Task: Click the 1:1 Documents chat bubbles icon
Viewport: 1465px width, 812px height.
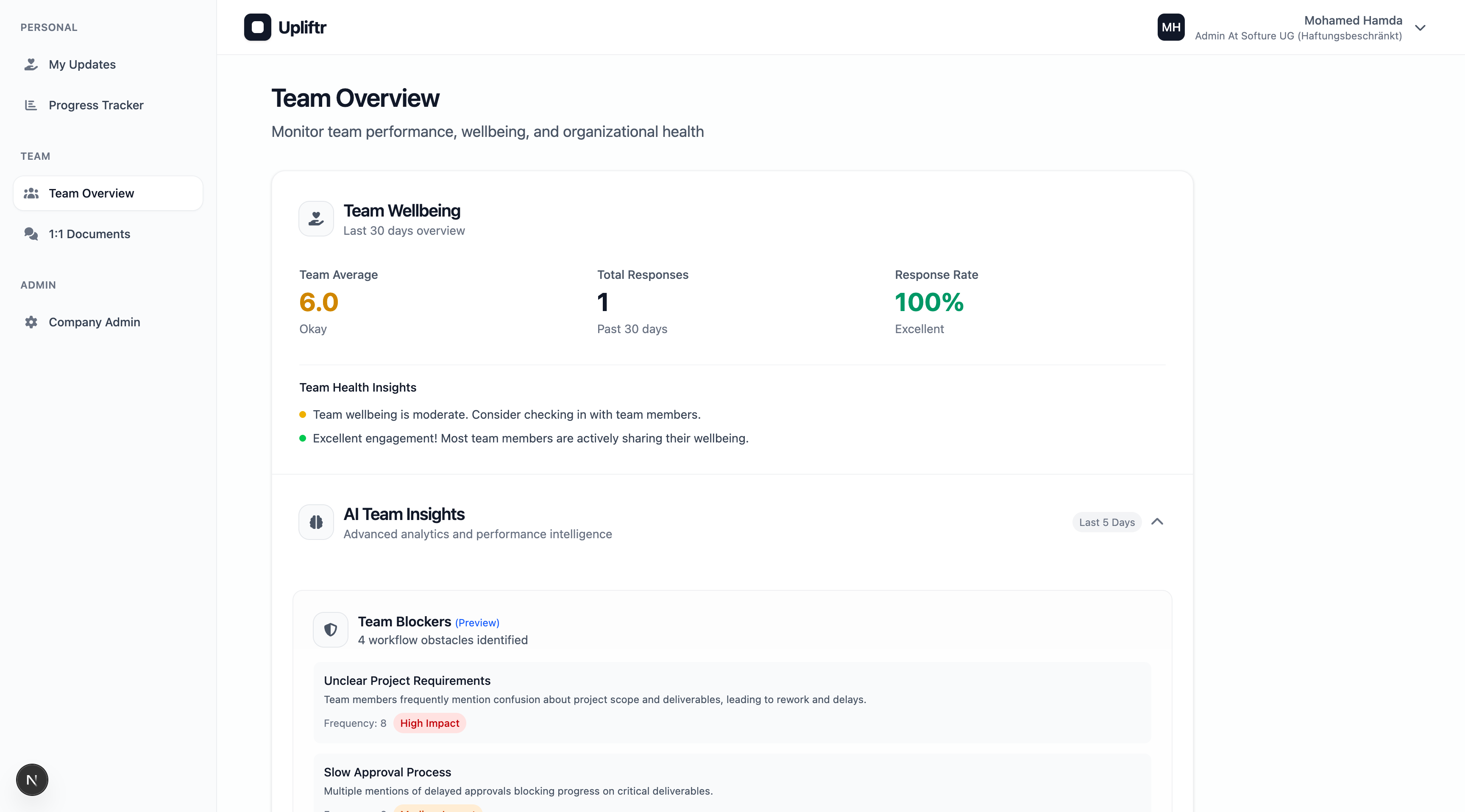Action: click(31, 234)
